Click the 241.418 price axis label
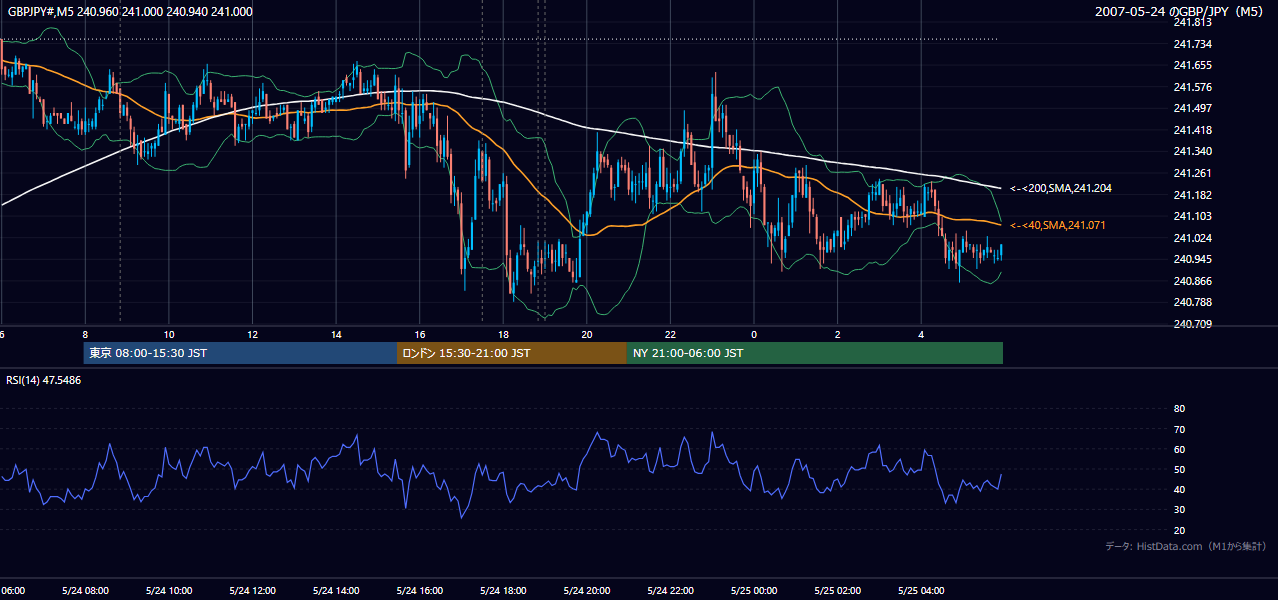Image resolution: width=1278 pixels, height=600 pixels. tap(1192, 130)
